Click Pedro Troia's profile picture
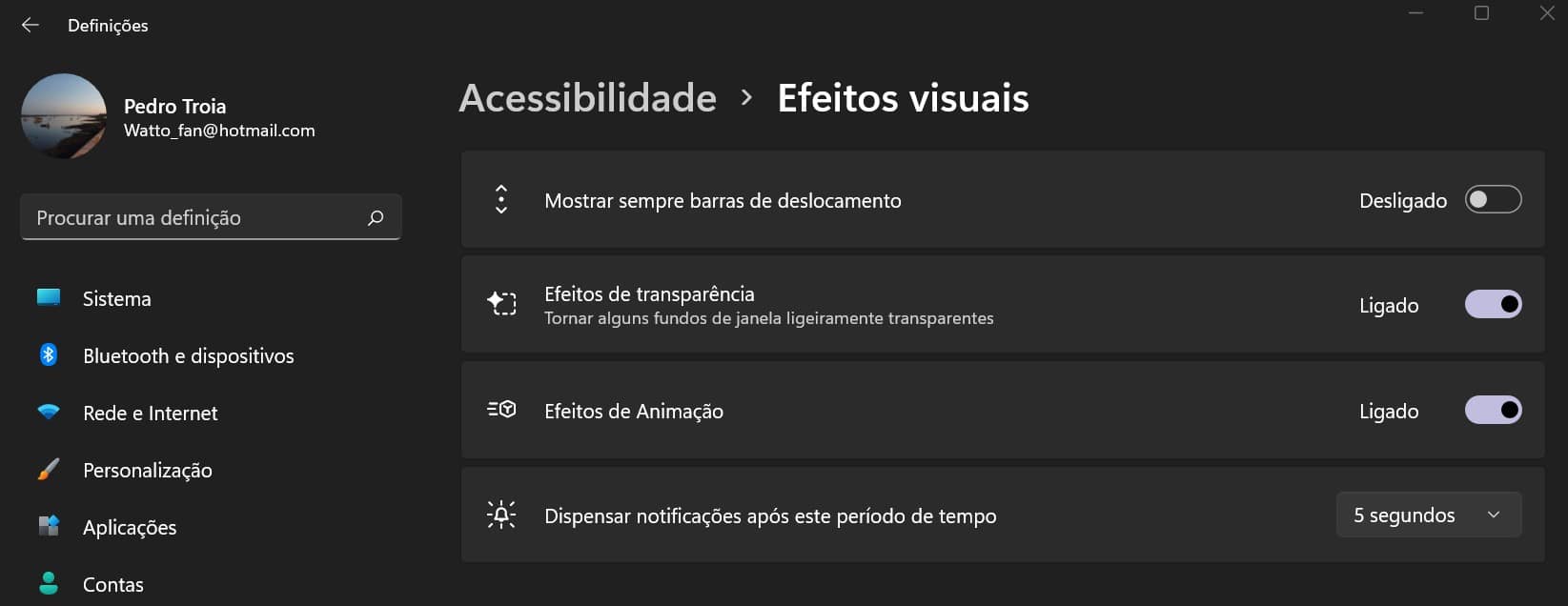This screenshot has width=1568, height=606. tap(64, 116)
